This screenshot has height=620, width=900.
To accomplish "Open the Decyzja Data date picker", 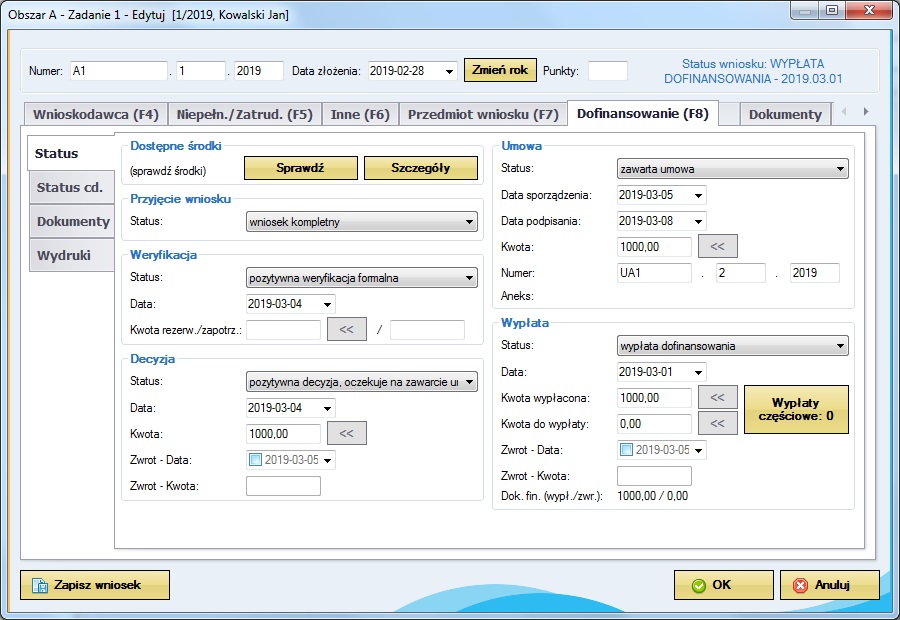I will coord(327,408).
